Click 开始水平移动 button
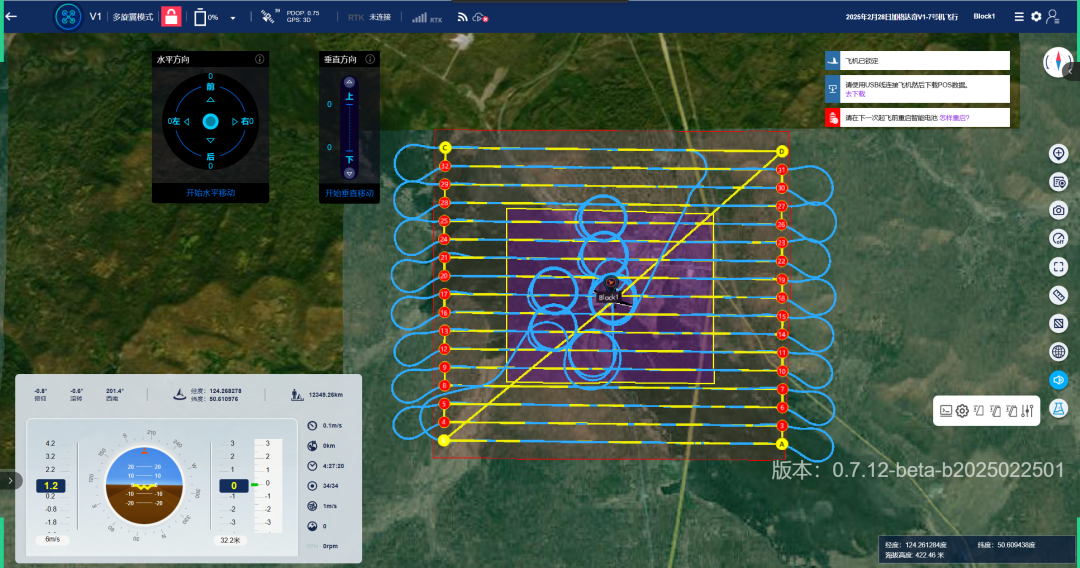Screen dimensions: 1080x568 (x=210, y=193)
